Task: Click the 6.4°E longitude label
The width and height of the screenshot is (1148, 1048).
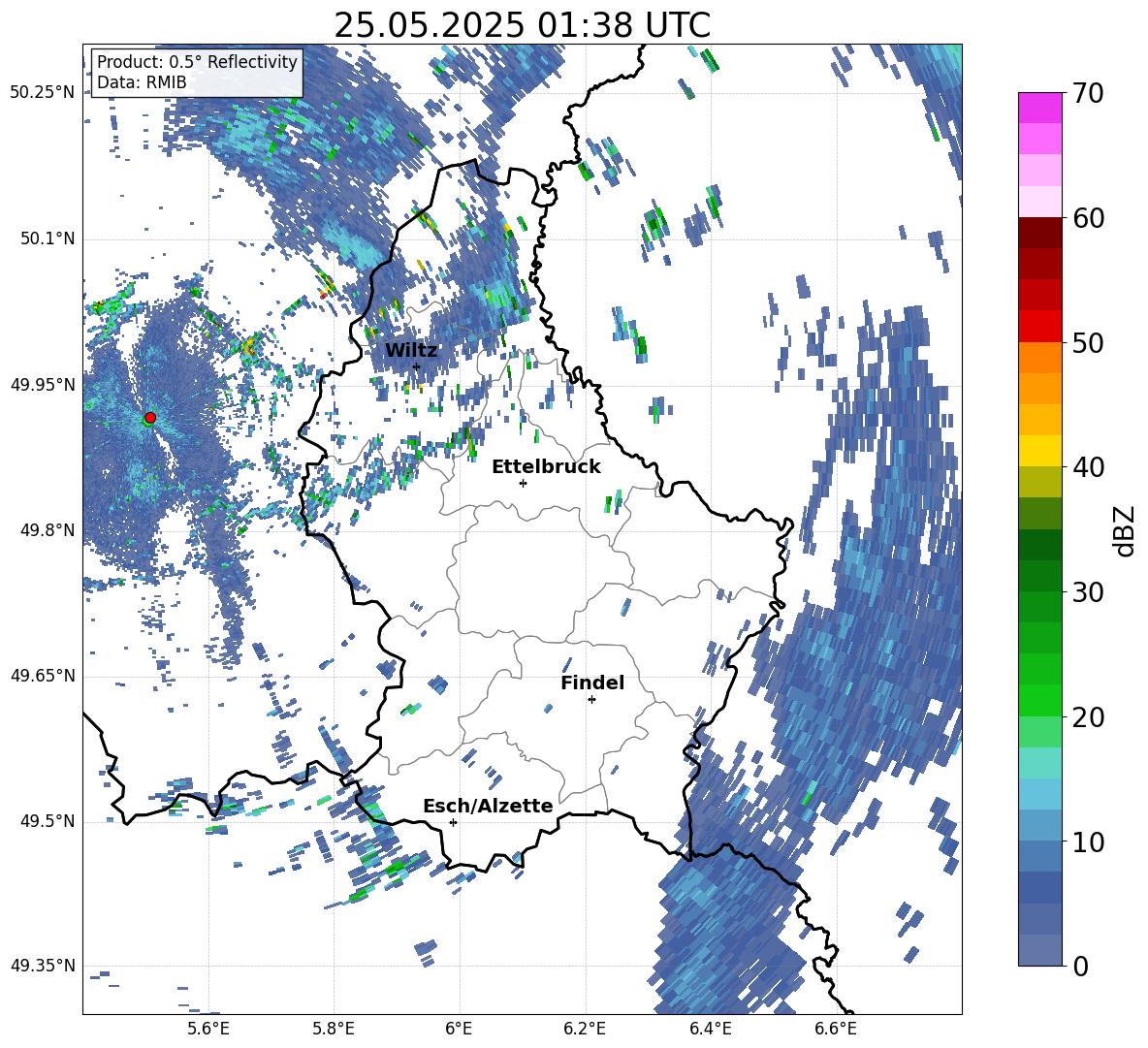Action: pyautogui.click(x=710, y=1029)
